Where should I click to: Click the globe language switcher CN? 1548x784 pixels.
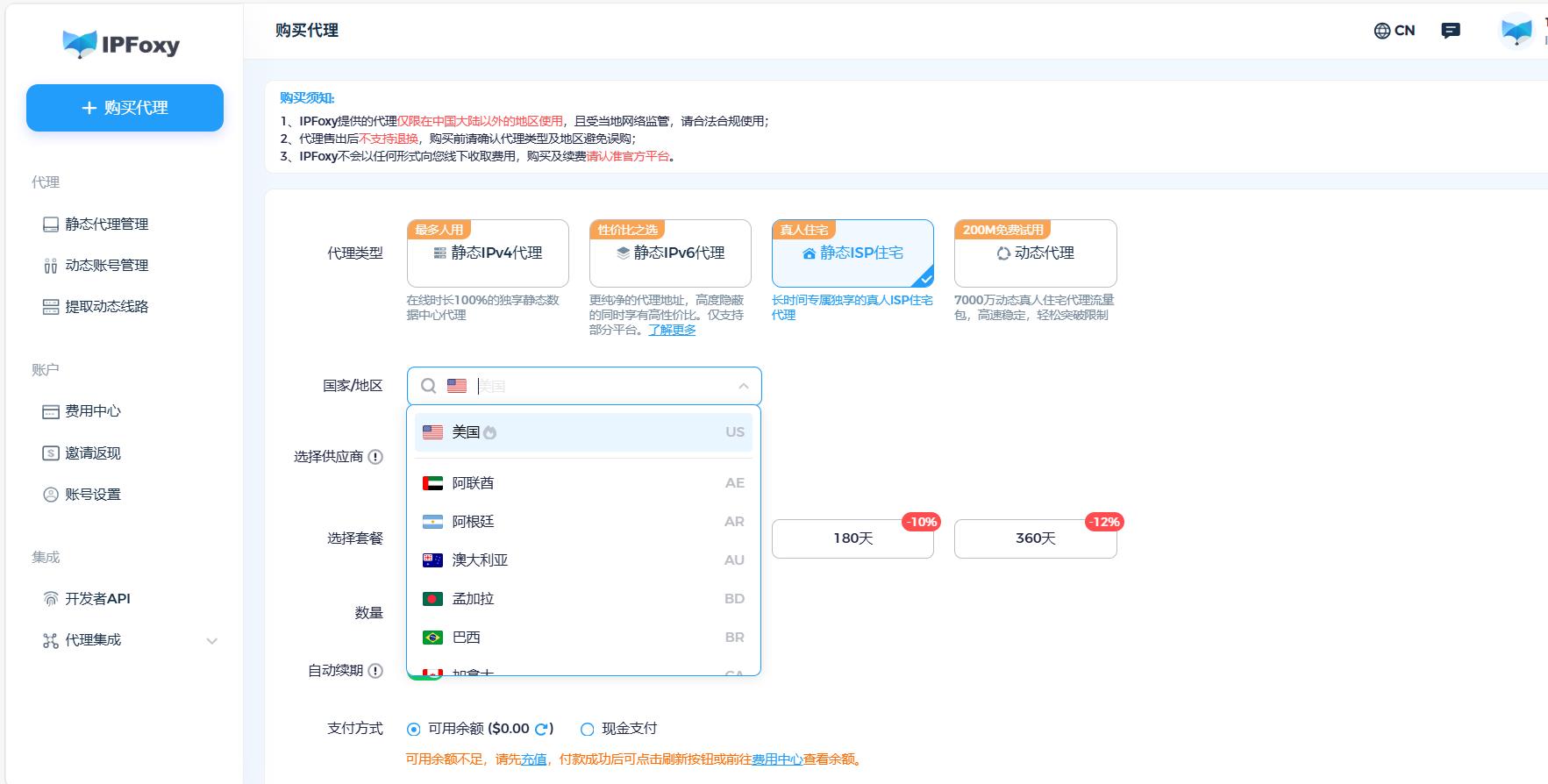[x=1394, y=31]
